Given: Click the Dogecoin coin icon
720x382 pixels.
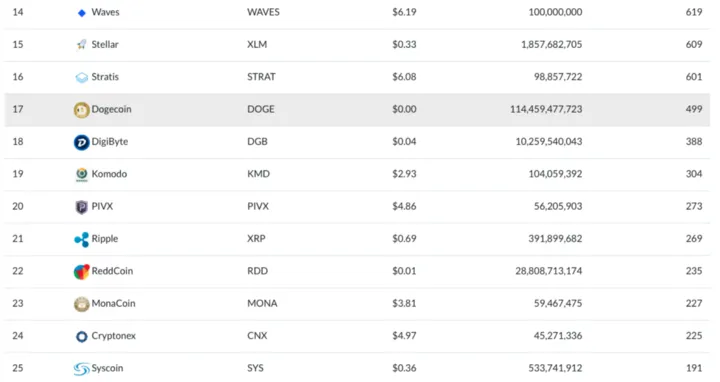Looking at the screenshot, I should pyautogui.click(x=82, y=110).
